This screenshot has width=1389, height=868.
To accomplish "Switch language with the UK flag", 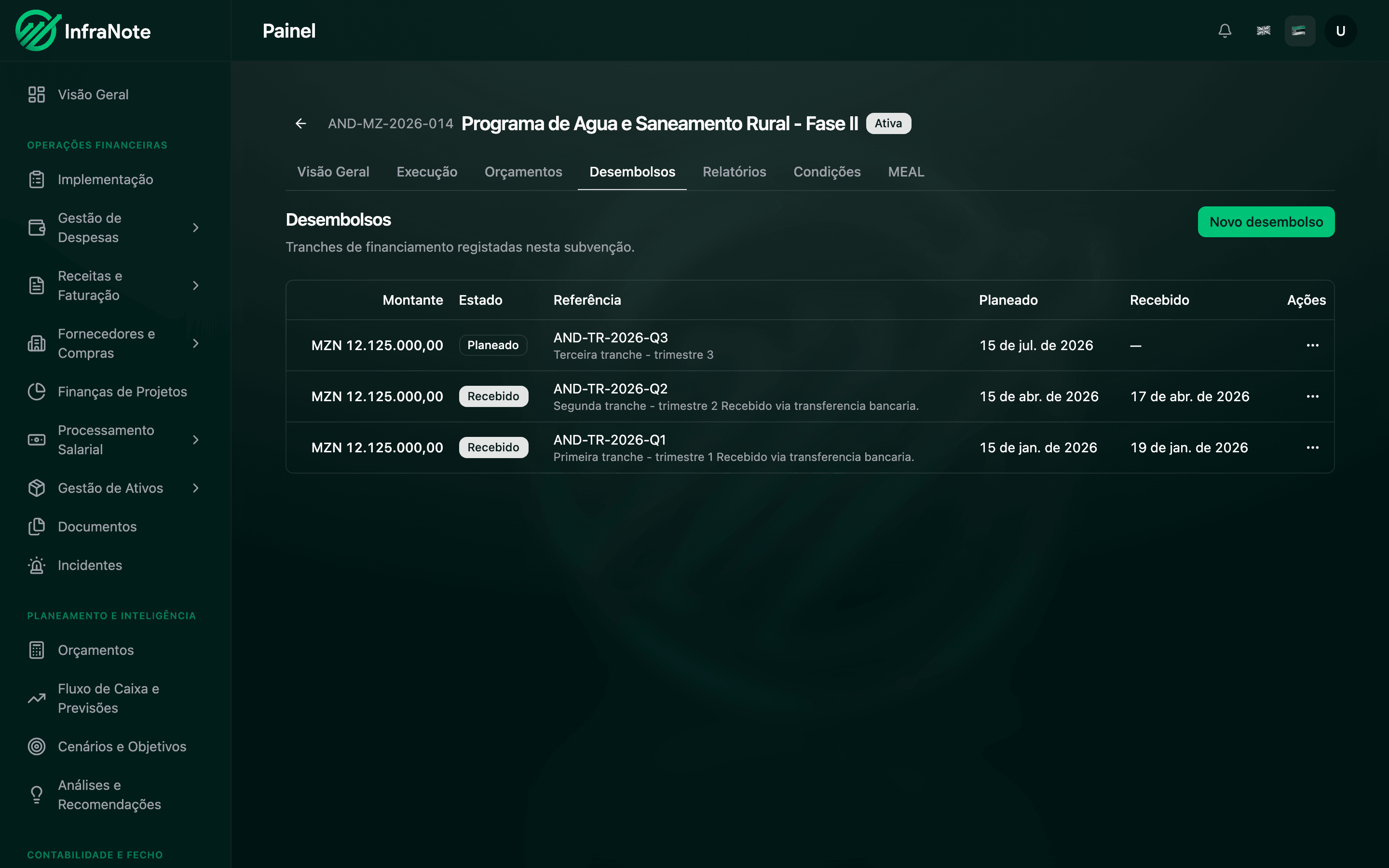I will point(1263,31).
